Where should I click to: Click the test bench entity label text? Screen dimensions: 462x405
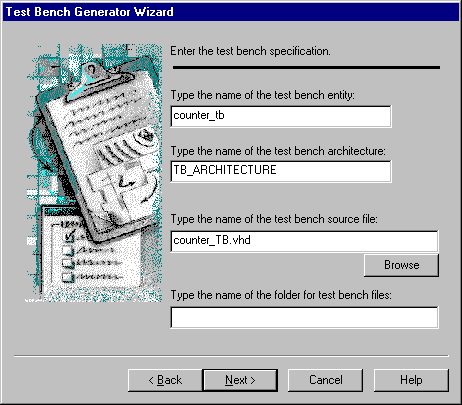(263, 95)
